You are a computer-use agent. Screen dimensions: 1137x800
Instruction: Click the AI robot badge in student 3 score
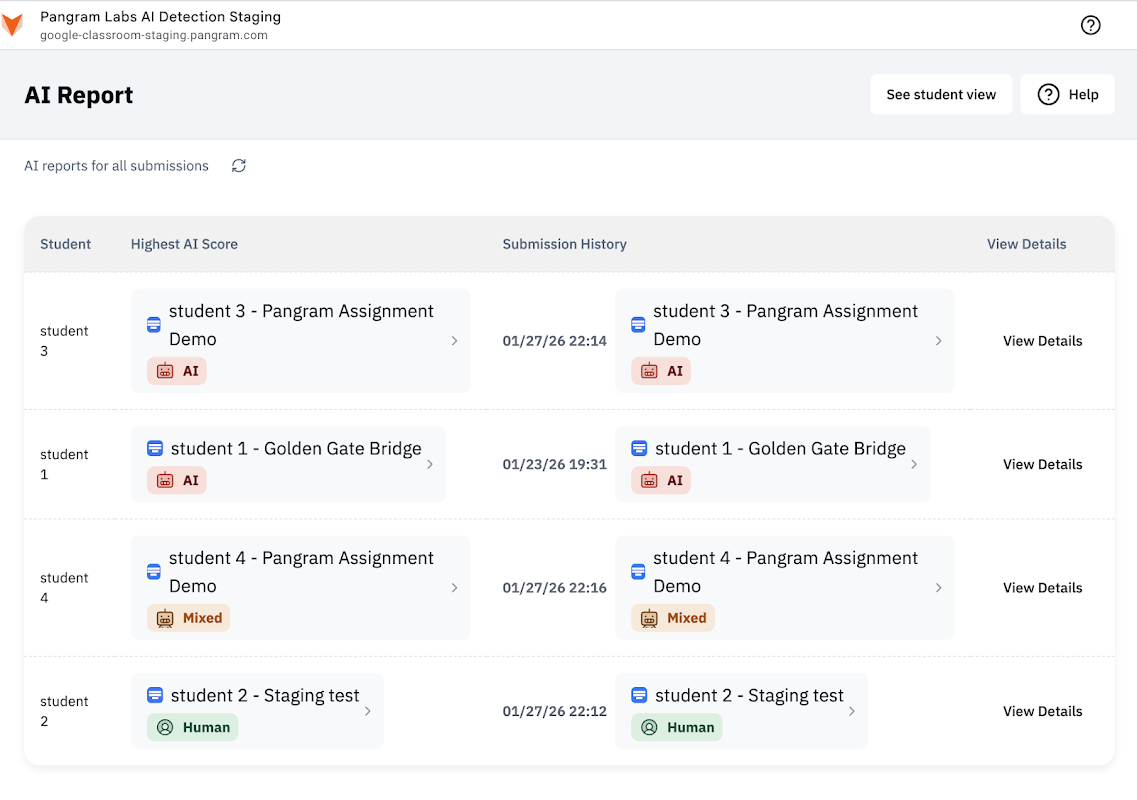176,371
